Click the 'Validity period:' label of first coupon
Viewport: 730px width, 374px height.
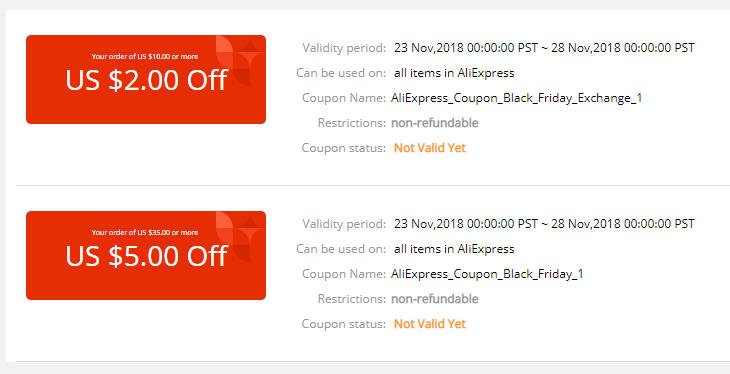(x=344, y=48)
